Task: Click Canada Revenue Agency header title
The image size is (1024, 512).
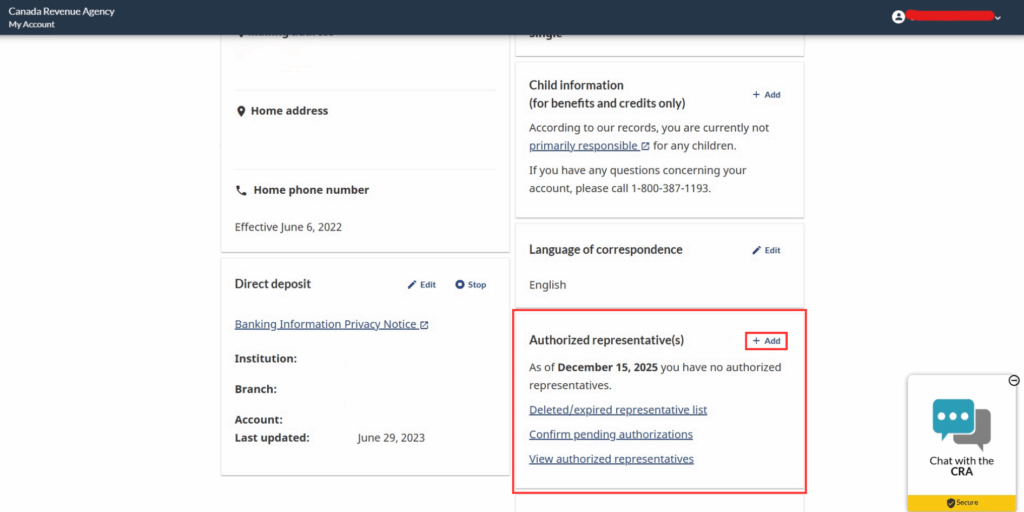Action: click(61, 11)
